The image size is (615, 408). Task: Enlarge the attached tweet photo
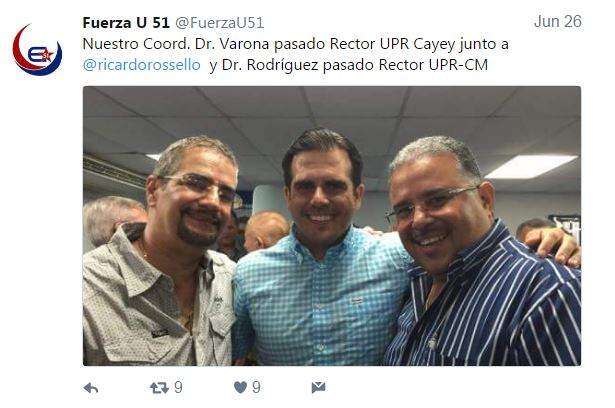click(332, 226)
